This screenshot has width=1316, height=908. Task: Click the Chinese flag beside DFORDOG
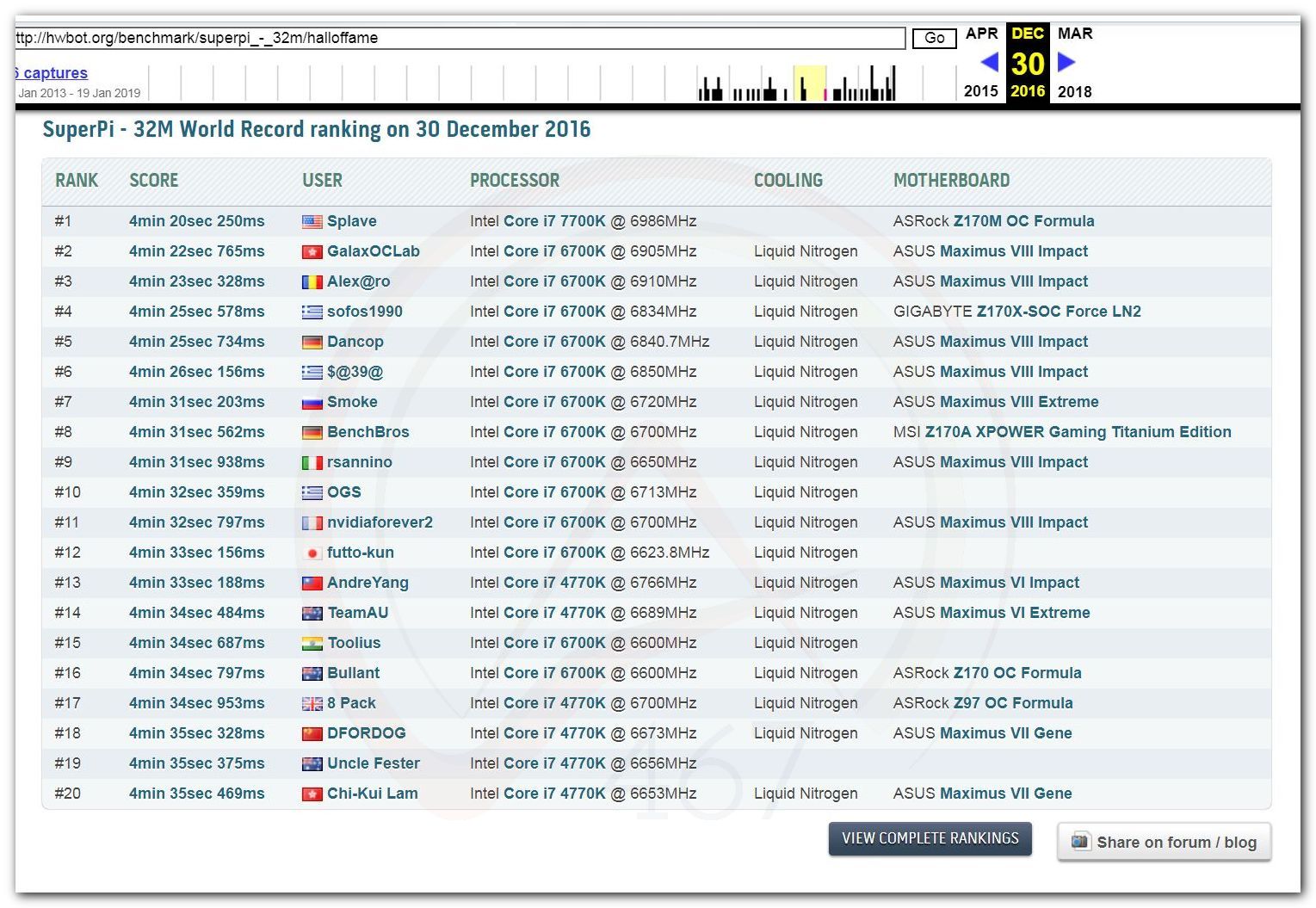coord(312,734)
